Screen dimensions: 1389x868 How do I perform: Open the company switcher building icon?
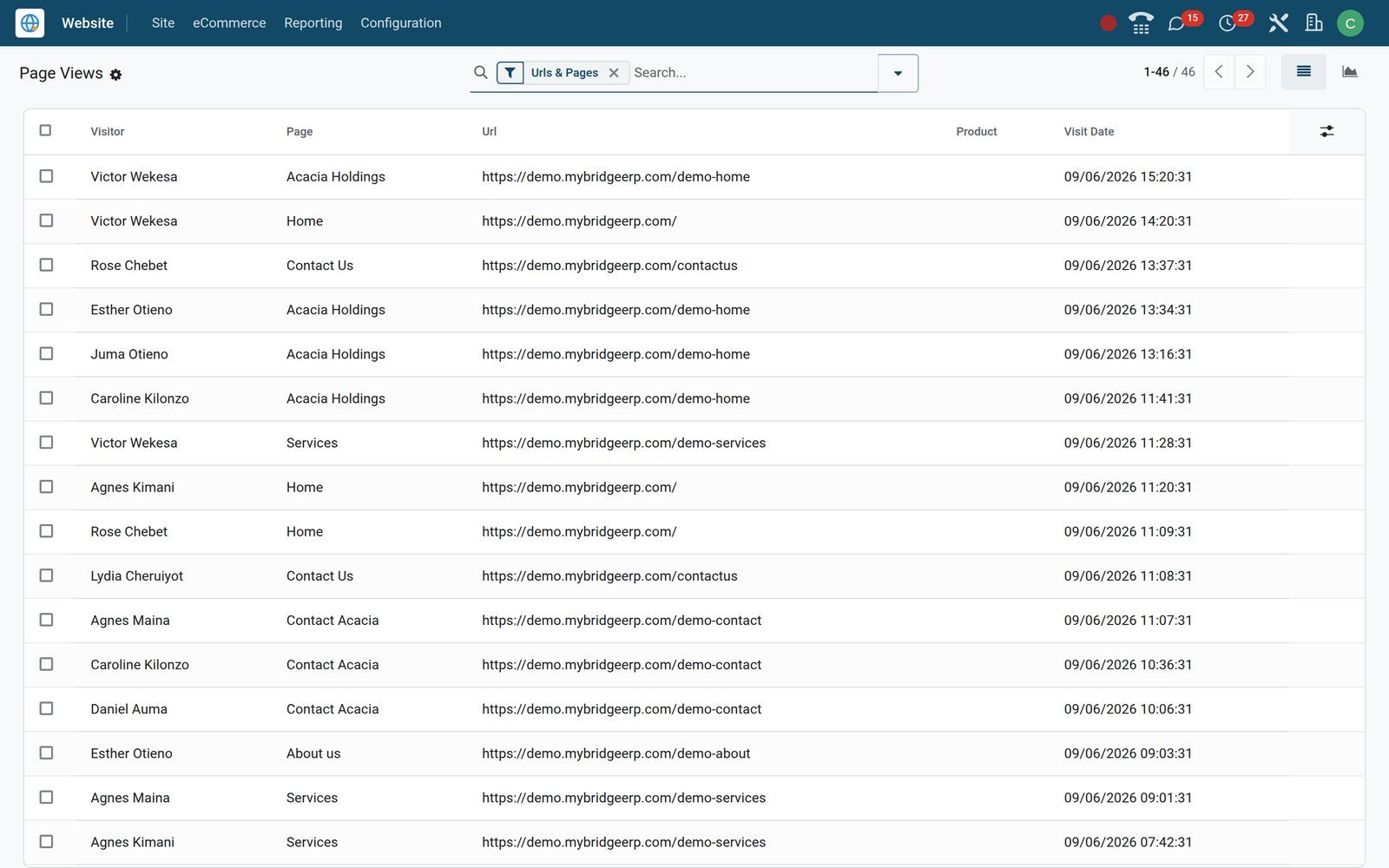pyautogui.click(x=1314, y=23)
